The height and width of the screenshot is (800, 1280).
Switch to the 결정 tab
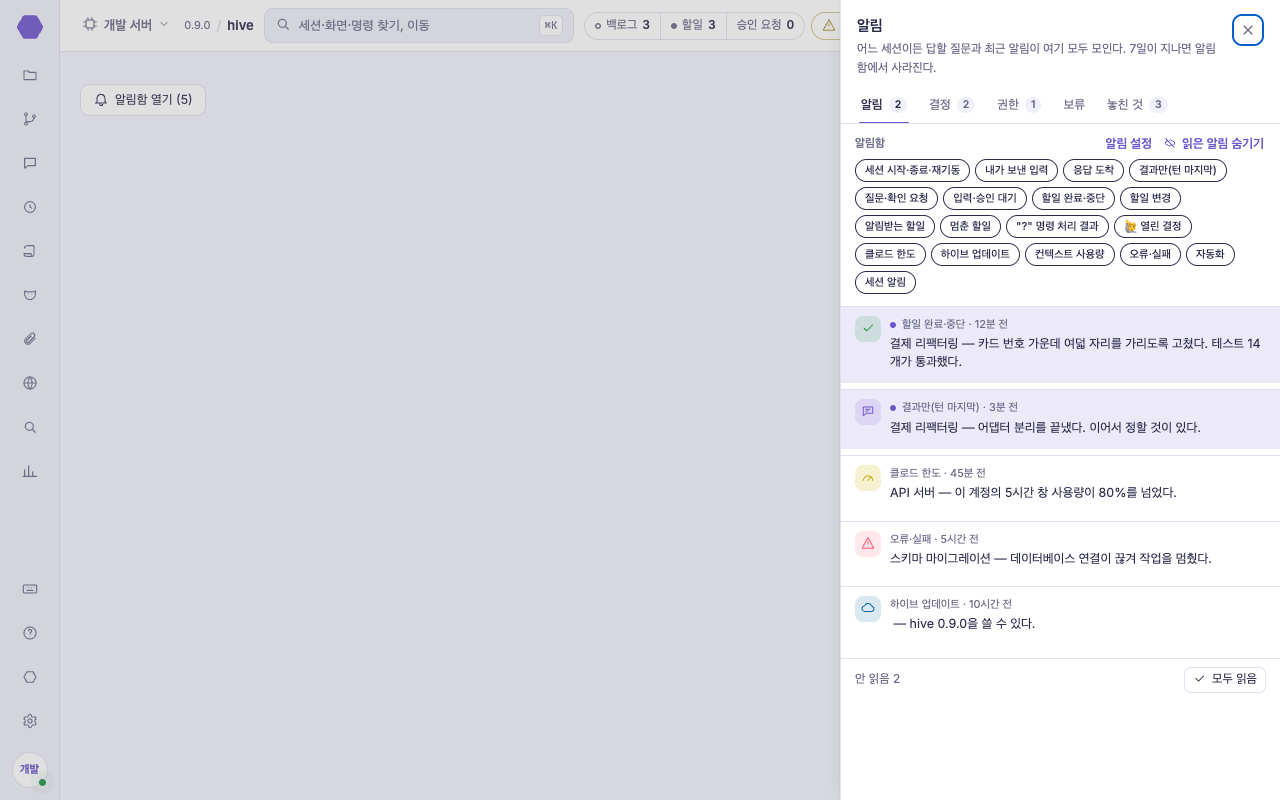coord(951,104)
